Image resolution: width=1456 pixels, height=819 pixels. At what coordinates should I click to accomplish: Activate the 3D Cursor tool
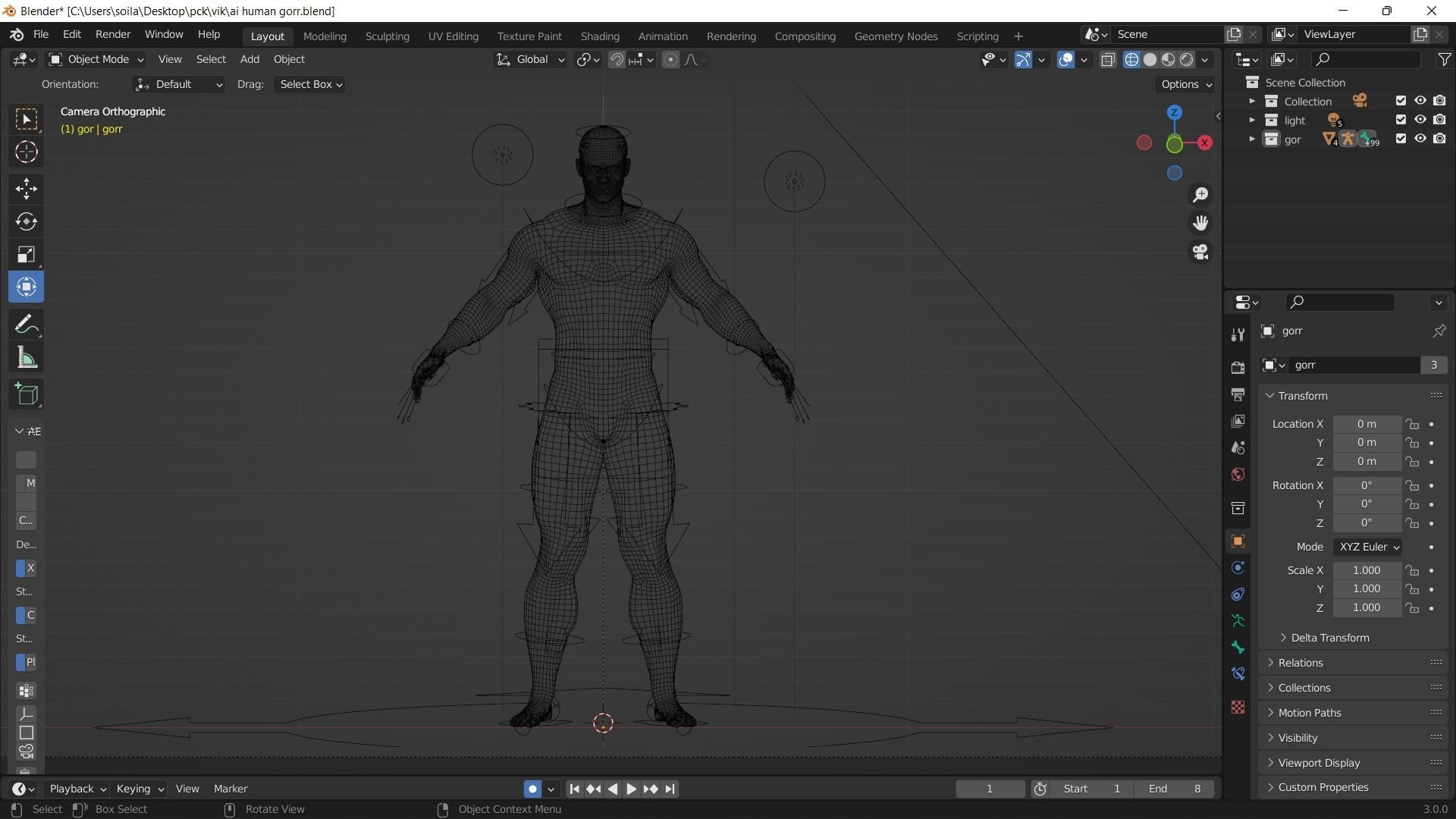pyautogui.click(x=27, y=152)
